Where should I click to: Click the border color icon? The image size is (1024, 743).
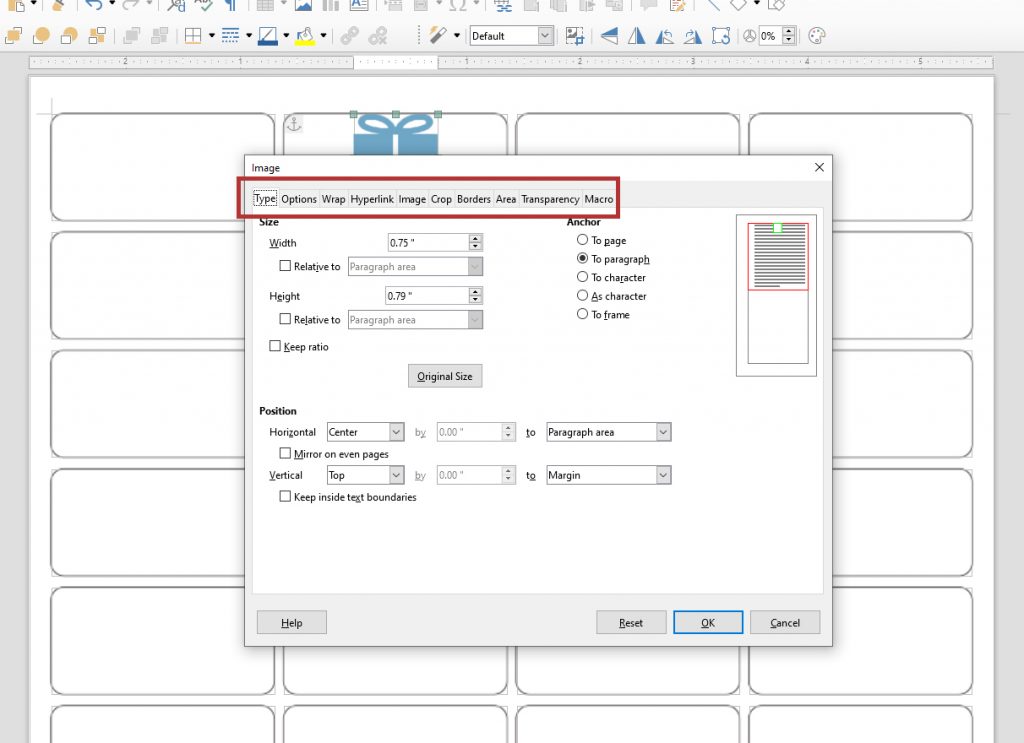pyautogui.click(x=267, y=36)
